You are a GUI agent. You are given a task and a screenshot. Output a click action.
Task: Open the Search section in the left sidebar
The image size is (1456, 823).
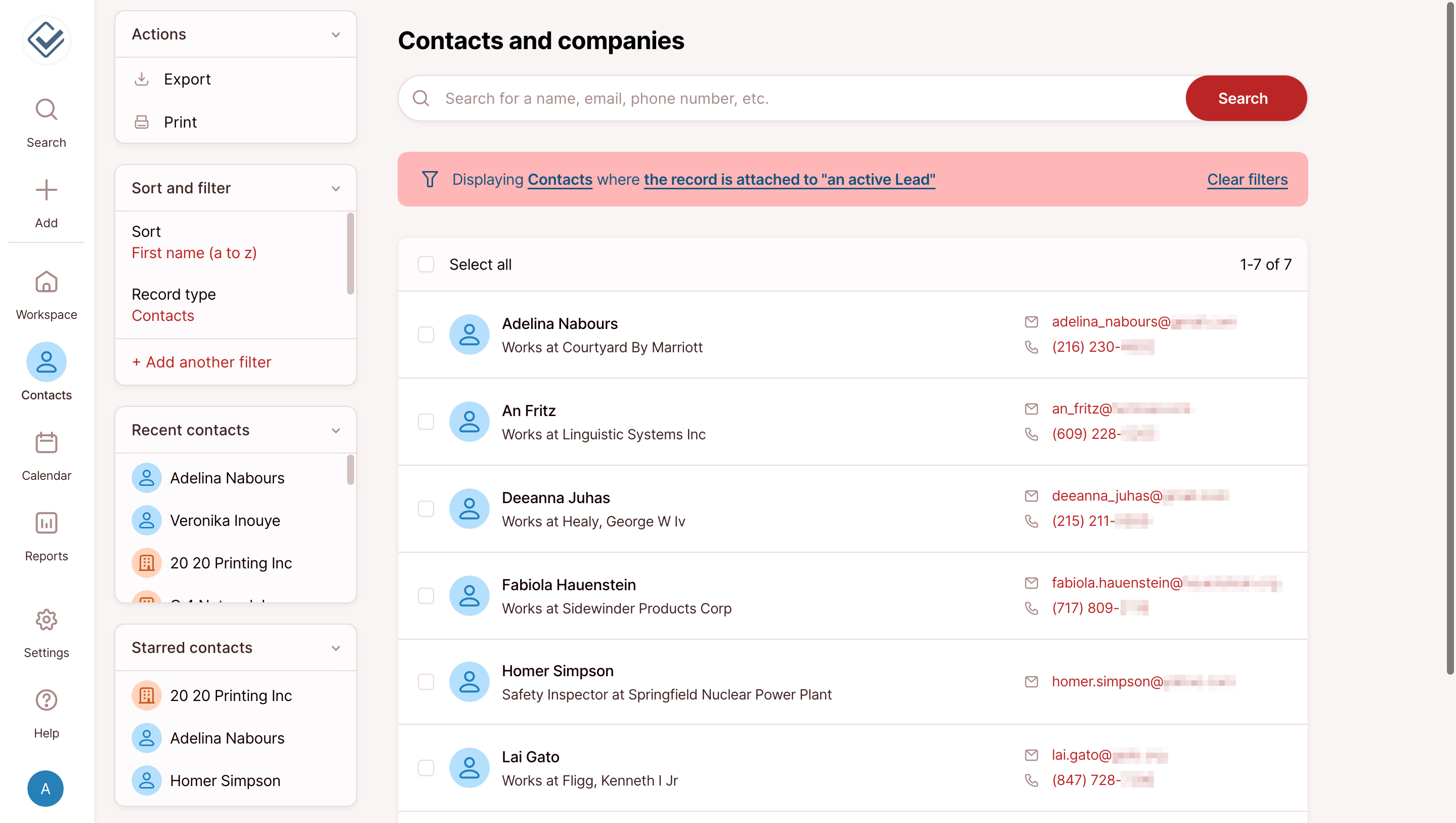point(47,120)
